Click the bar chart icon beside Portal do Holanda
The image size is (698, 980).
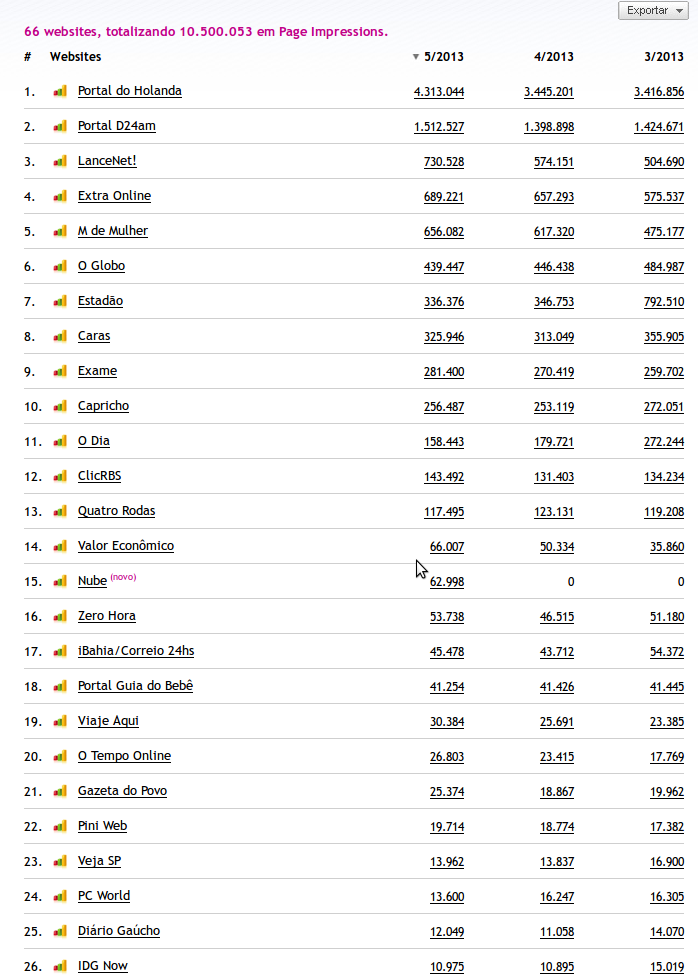click(x=60, y=91)
